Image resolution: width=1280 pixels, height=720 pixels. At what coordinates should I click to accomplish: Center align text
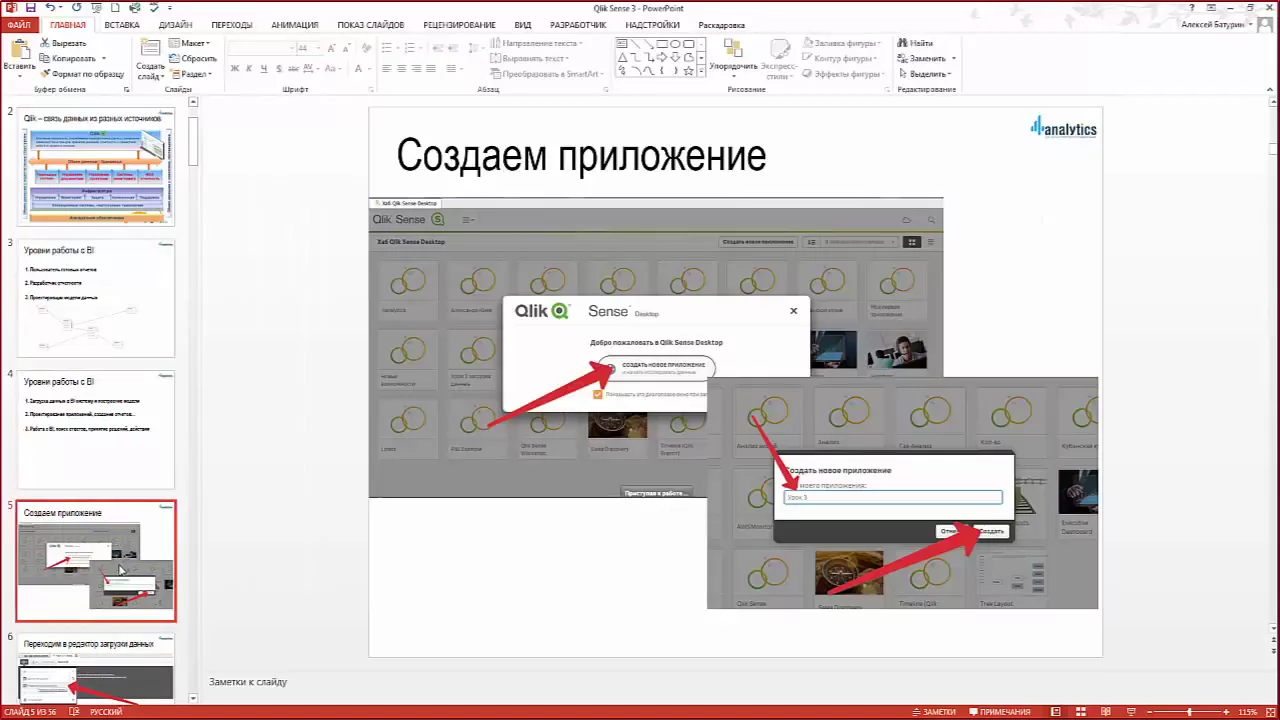click(x=402, y=68)
